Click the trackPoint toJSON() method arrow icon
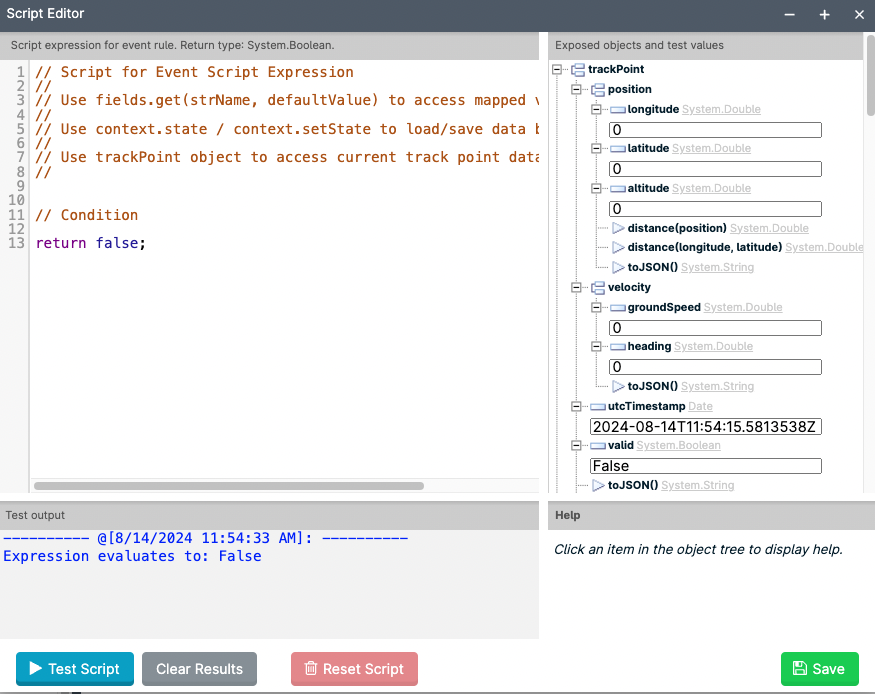The image size is (875, 694). pos(598,485)
